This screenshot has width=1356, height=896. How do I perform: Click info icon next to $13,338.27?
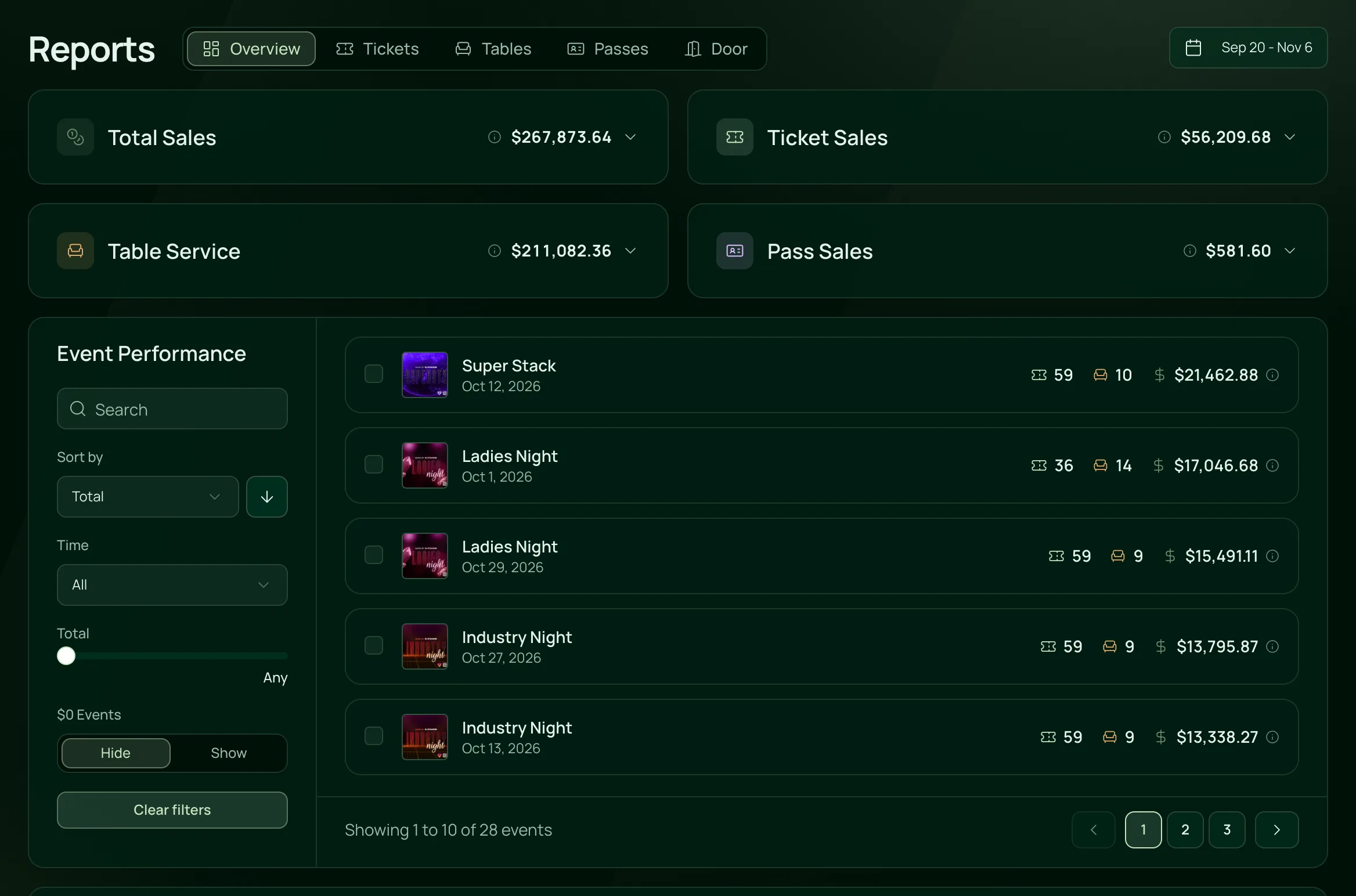1272,737
